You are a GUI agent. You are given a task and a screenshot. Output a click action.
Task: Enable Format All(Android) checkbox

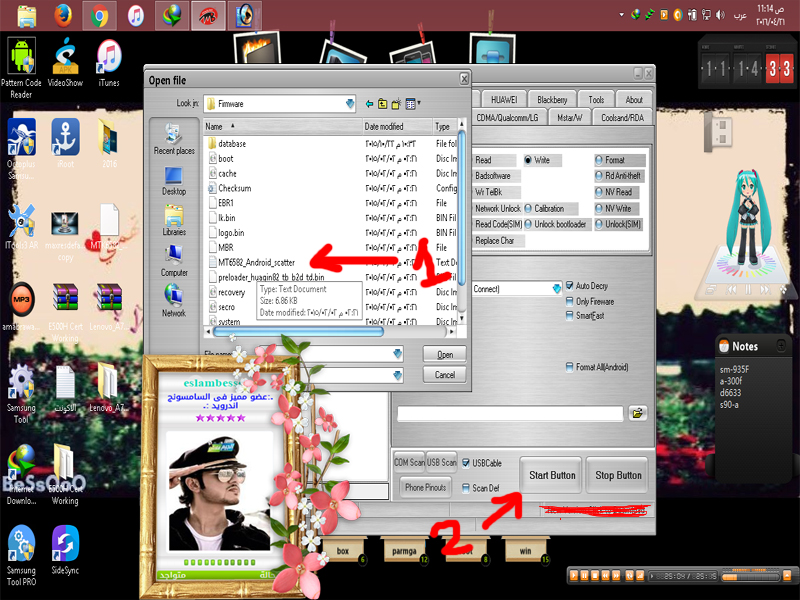click(569, 367)
